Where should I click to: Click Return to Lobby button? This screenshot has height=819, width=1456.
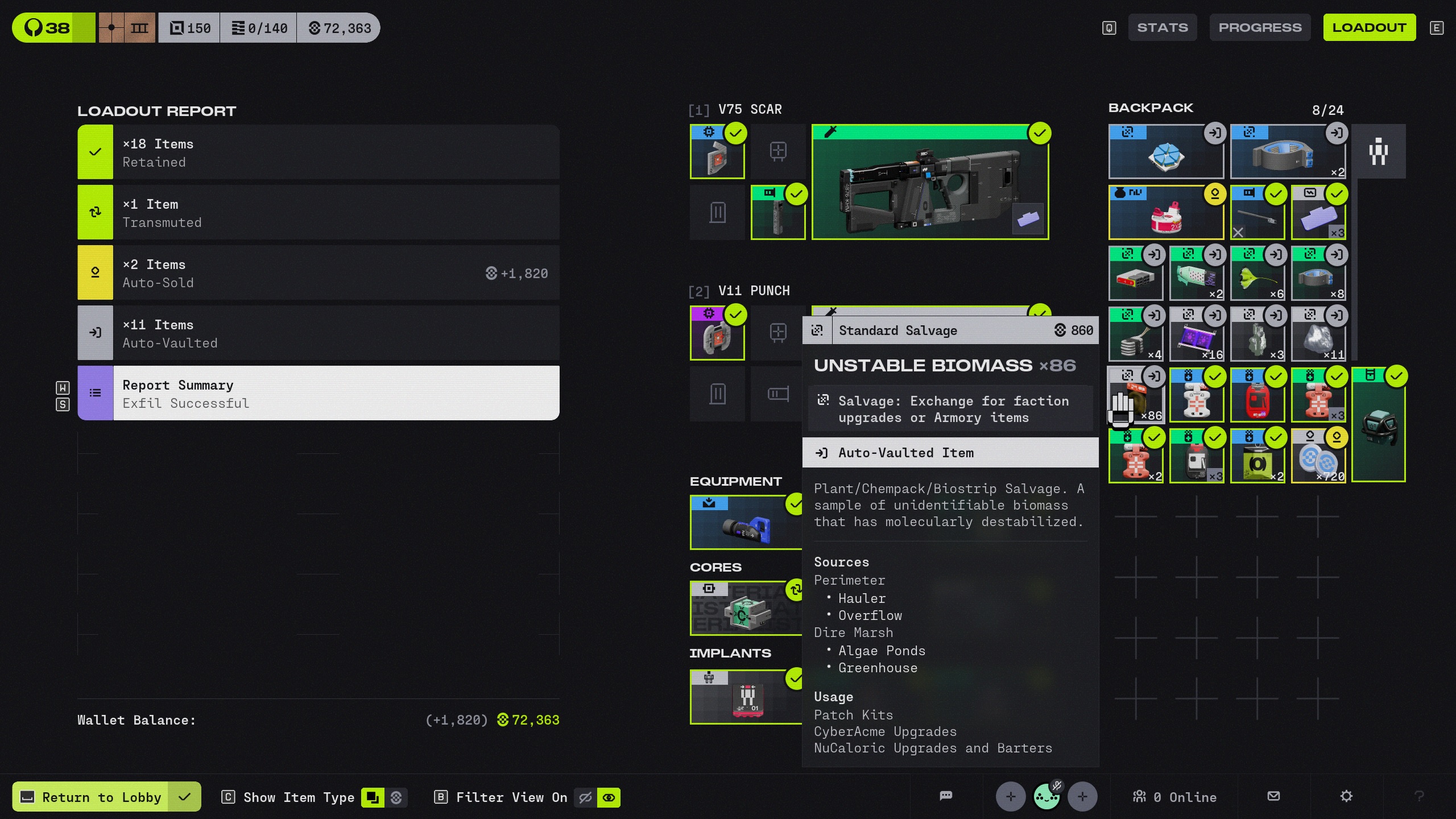coord(102,797)
